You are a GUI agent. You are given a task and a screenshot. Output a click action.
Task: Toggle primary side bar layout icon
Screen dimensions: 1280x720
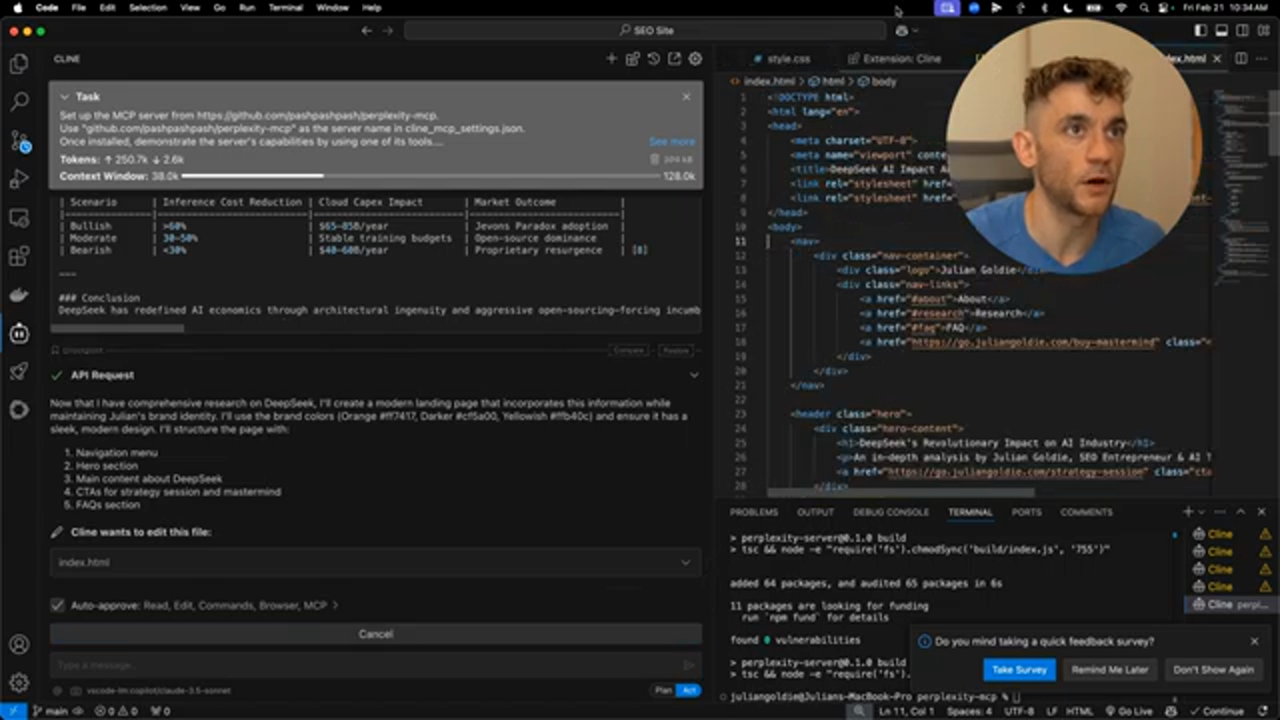click(x=1201, y=31)
